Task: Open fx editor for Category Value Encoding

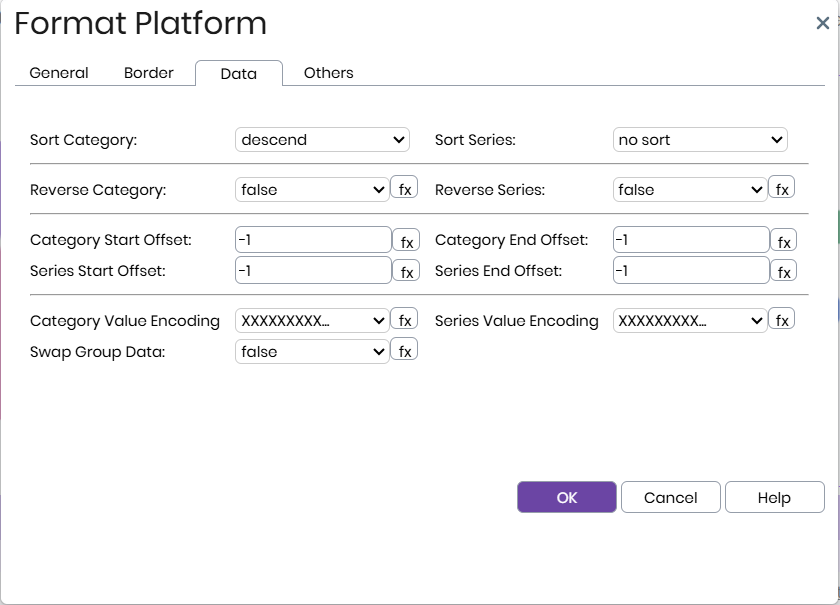Action: [404, 318]
